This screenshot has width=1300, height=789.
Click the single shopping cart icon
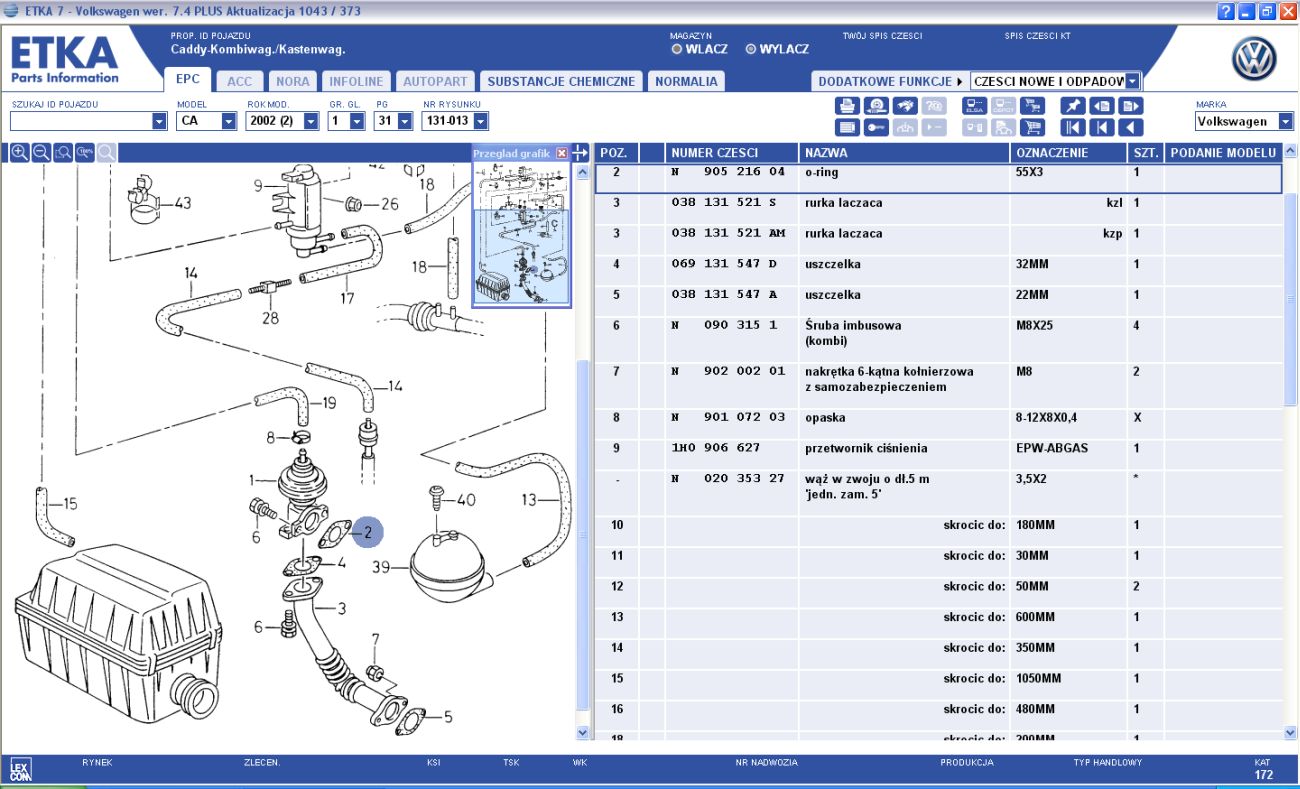tap(1032, 127)
